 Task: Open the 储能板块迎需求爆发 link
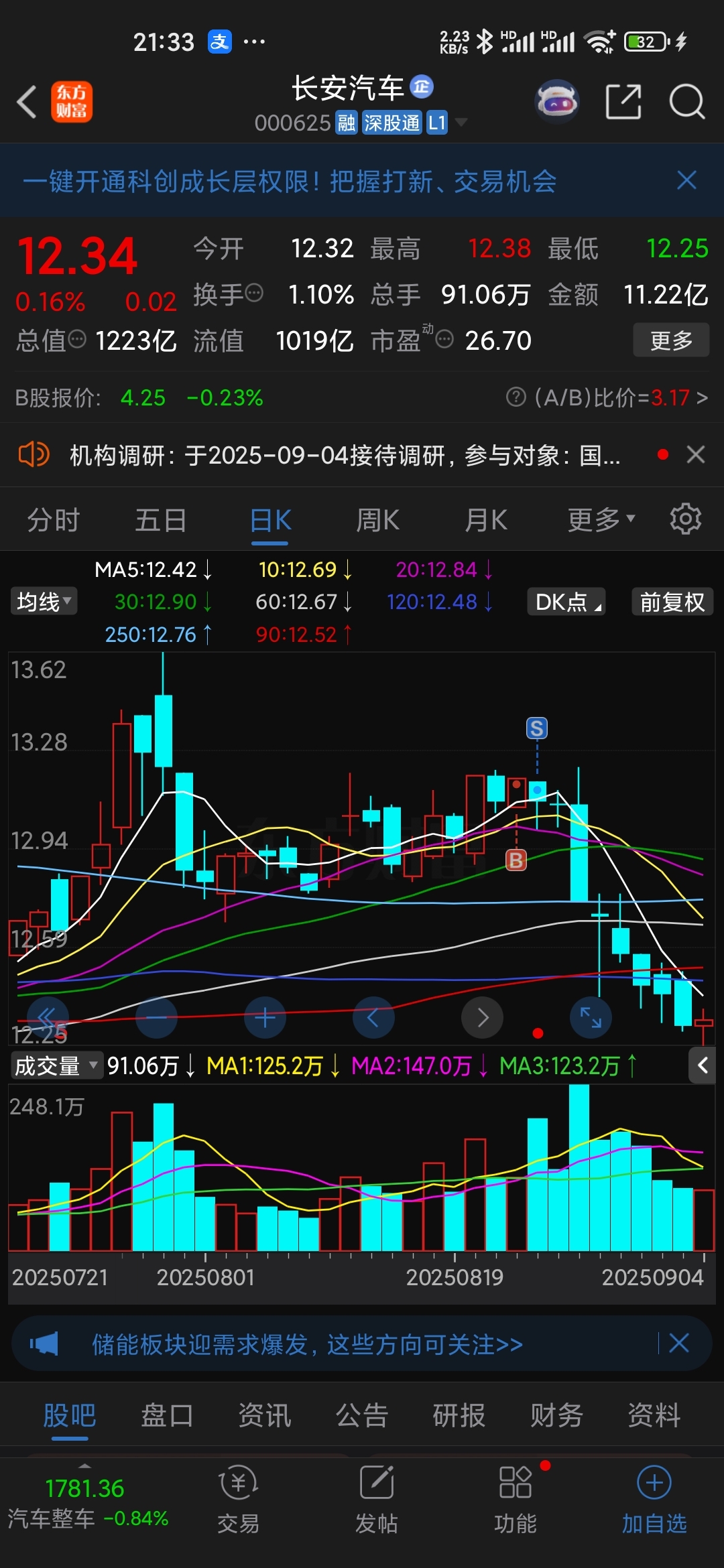[x=307, y=1344]
